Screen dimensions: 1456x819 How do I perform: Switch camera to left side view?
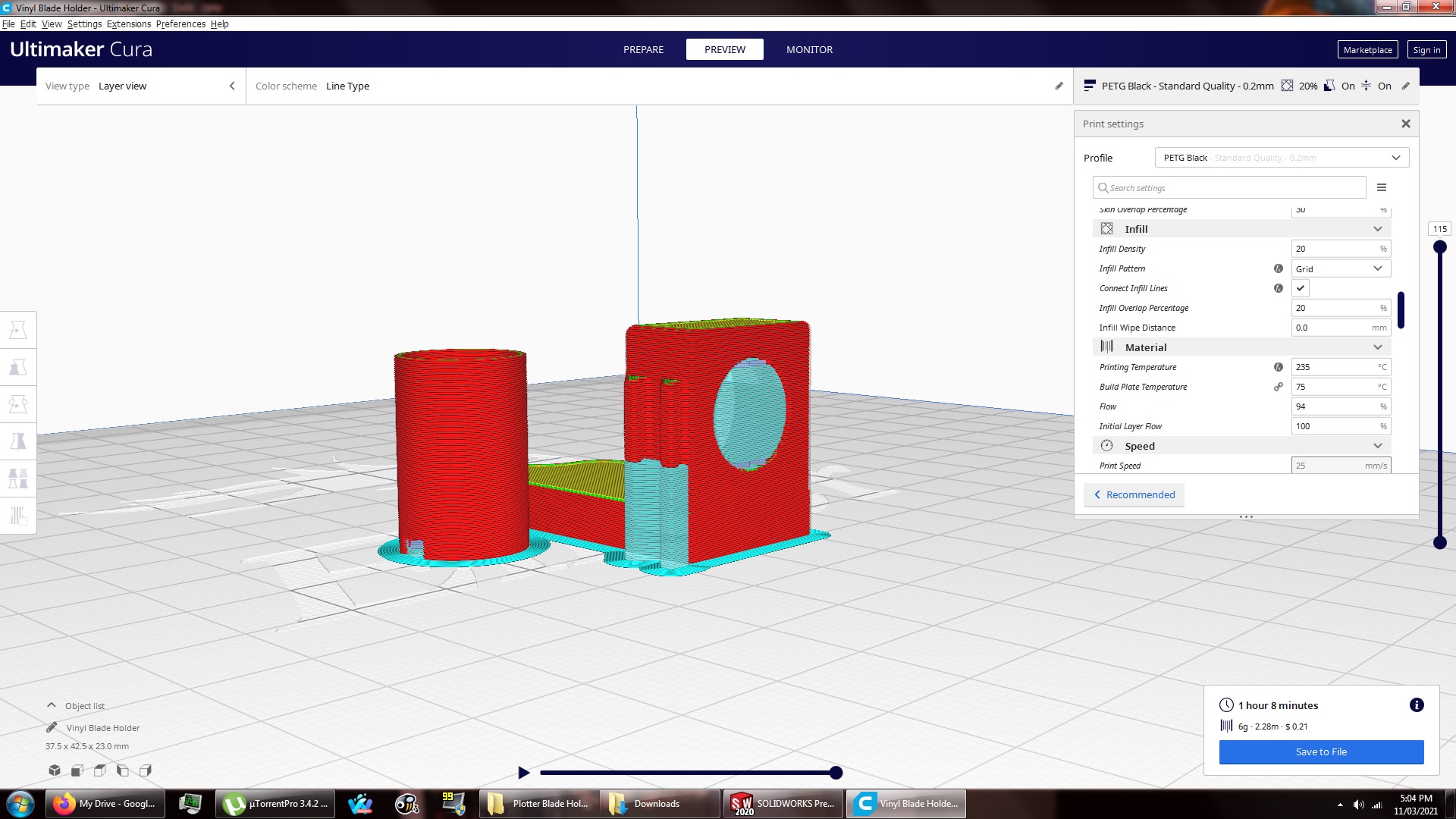[x=123, y=770]
